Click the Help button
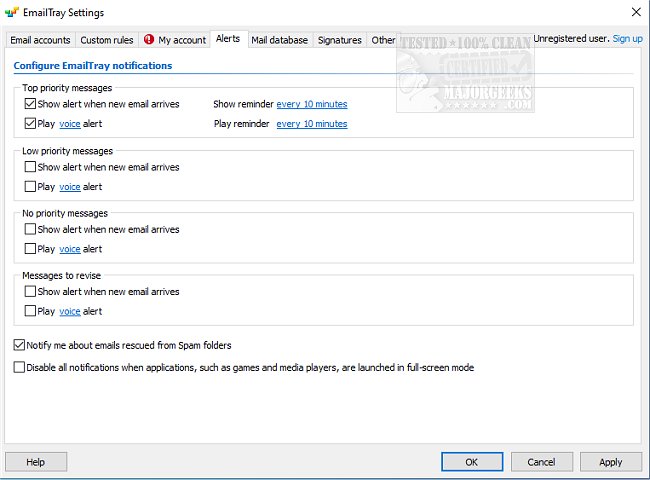Image resolution: width=650 pixels, height=480 pixels. coord(36,462)
